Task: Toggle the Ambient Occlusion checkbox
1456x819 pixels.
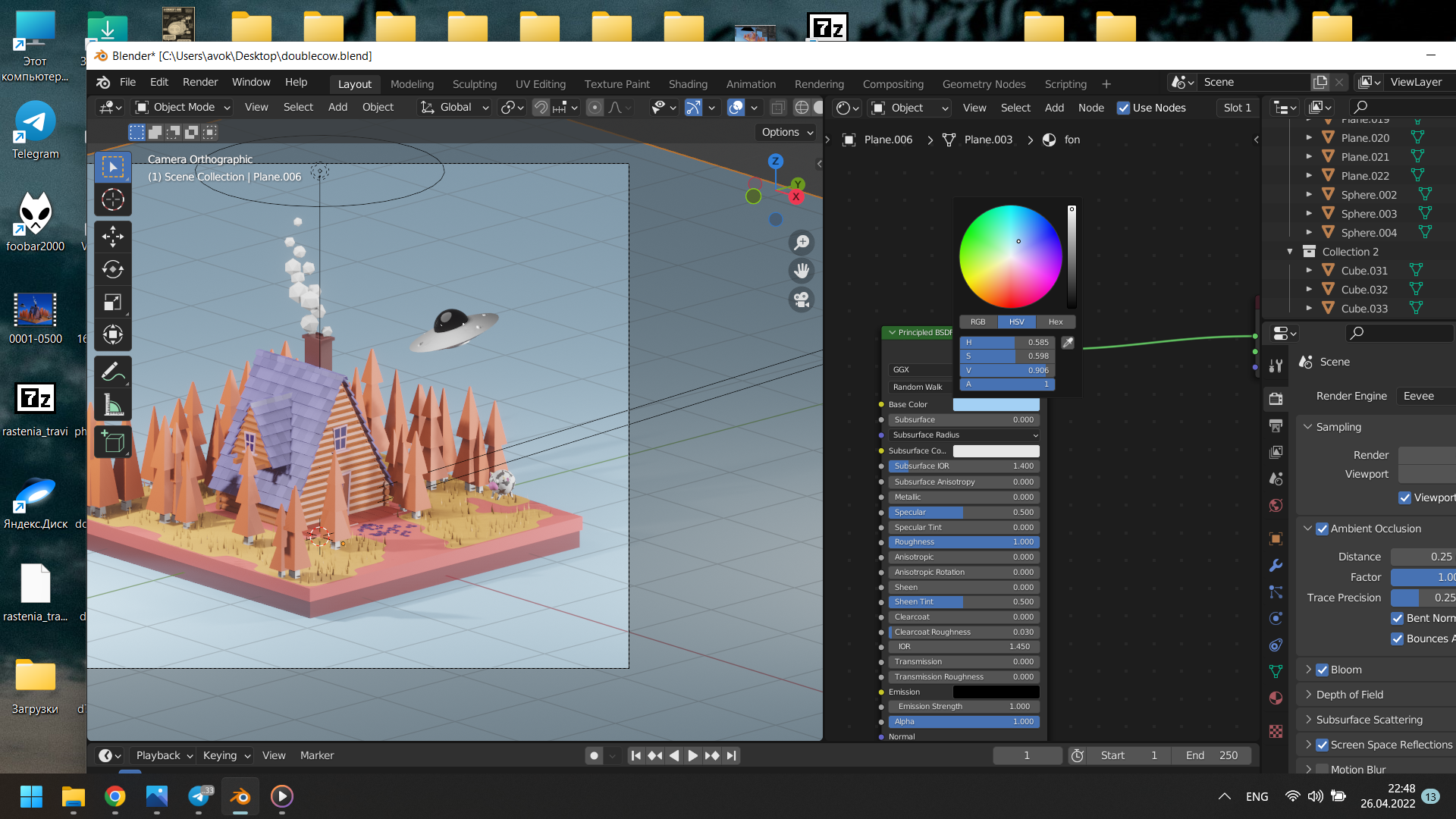Action: coord(1322,529)
